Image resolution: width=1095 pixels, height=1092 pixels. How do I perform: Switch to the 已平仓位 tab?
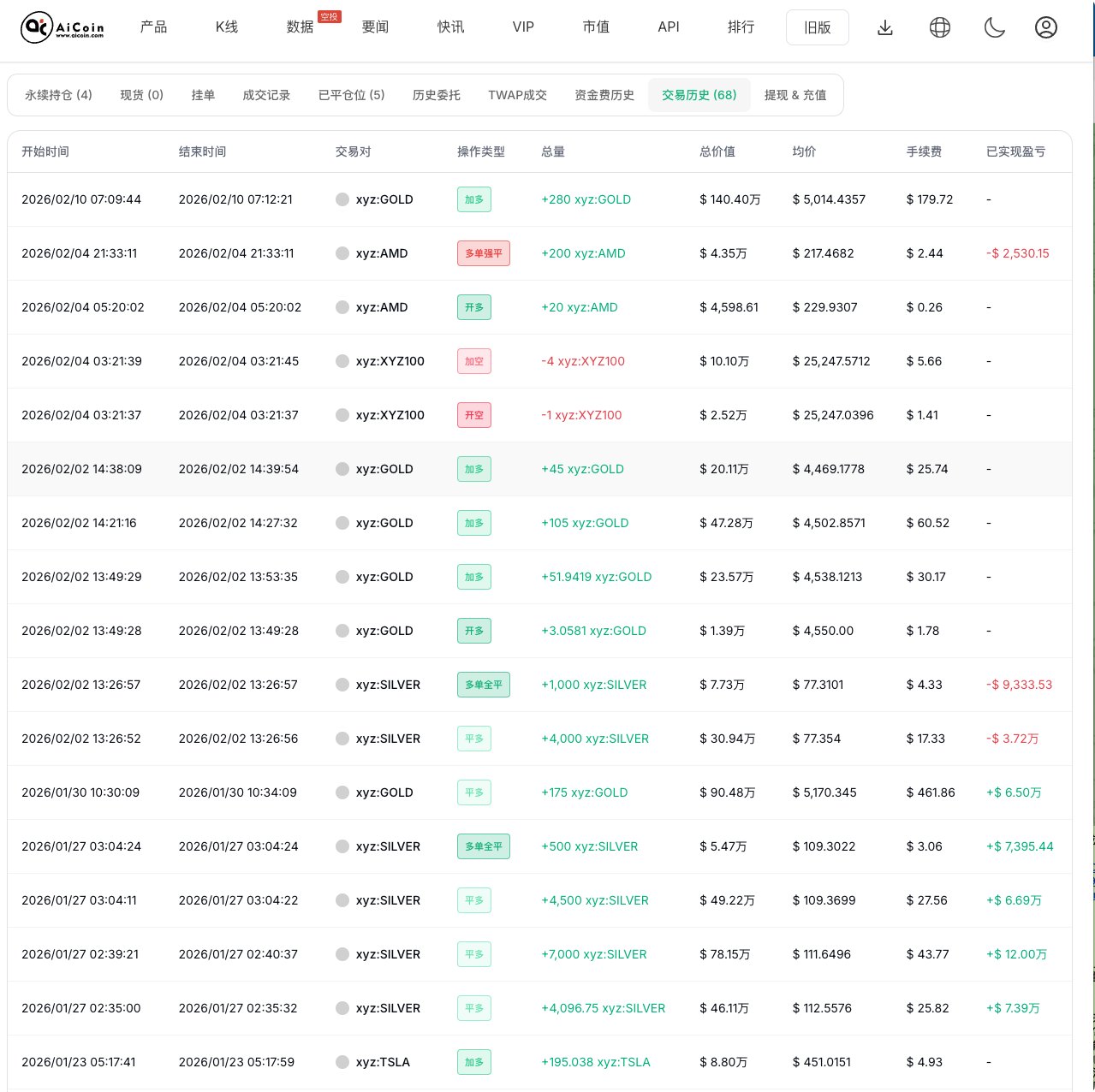point(351,95)
